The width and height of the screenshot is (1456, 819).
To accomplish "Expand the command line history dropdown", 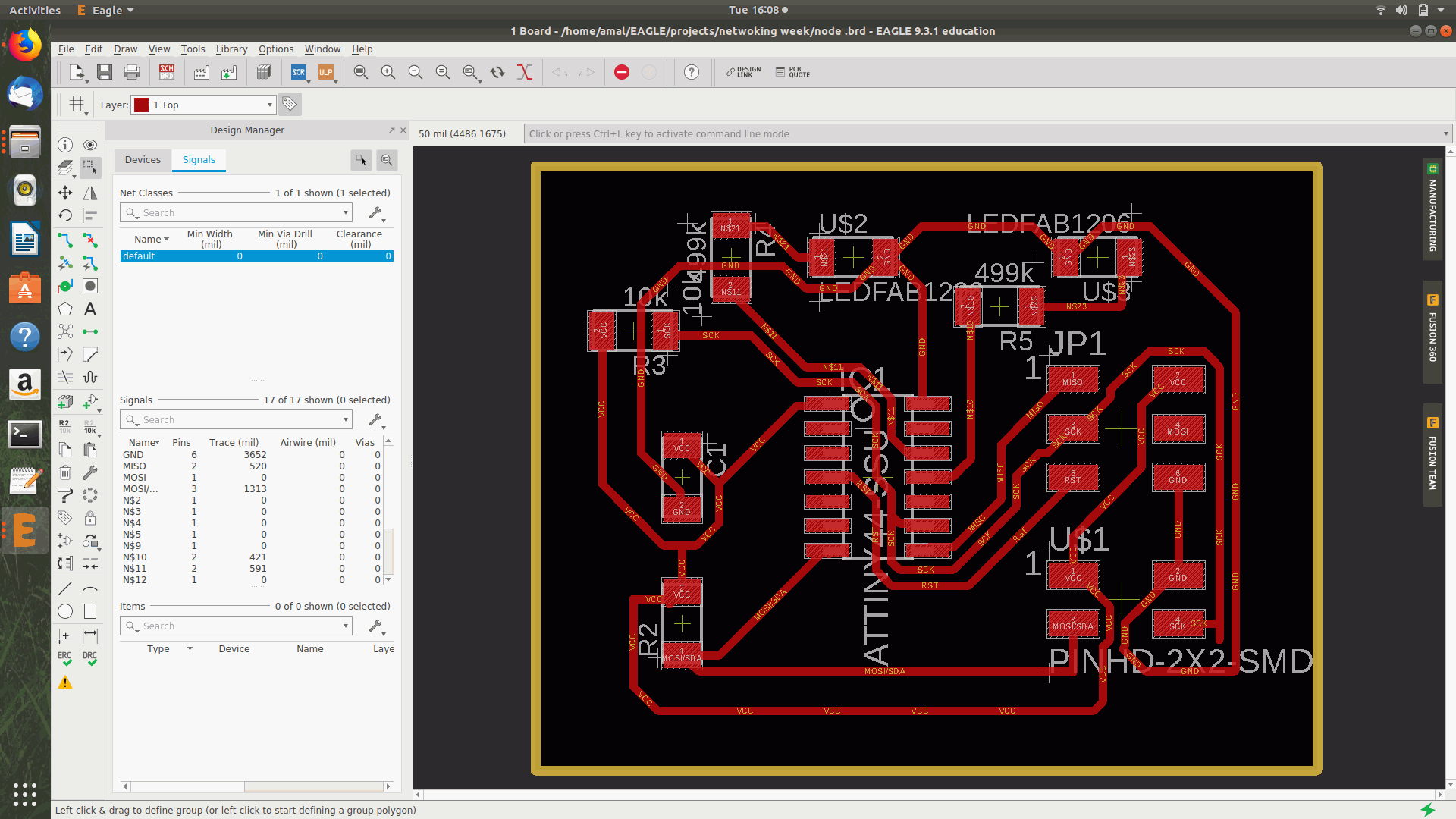I will [x=1445, y=133].
